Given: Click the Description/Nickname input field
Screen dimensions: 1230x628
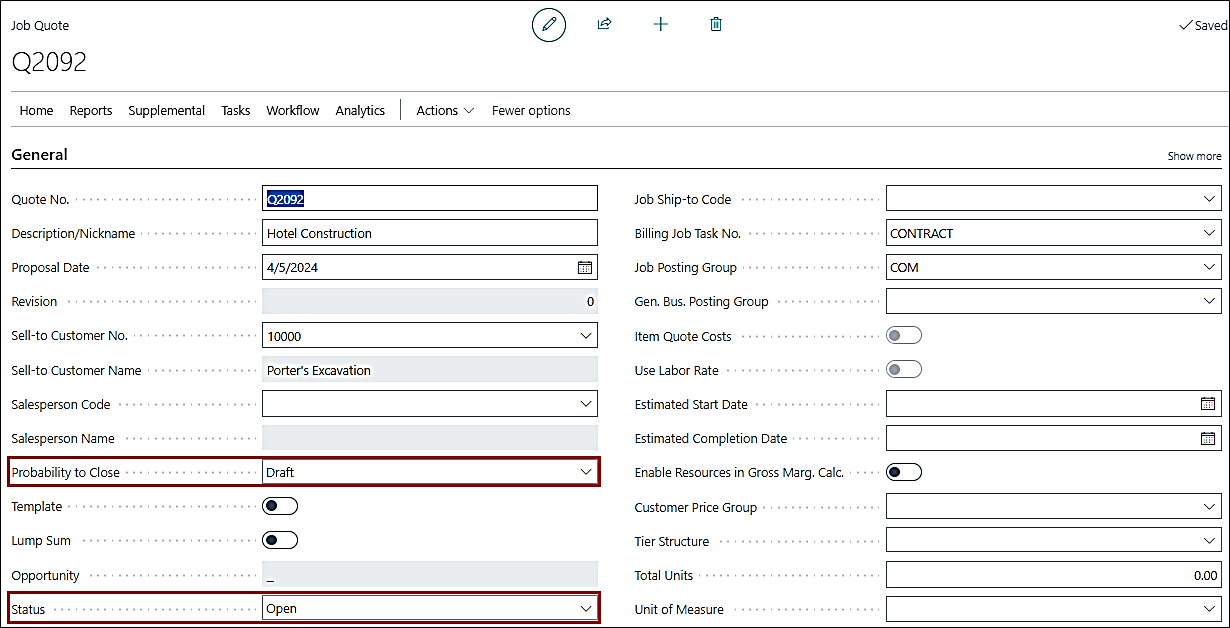Looking at the screenshot, I should 429,233.
